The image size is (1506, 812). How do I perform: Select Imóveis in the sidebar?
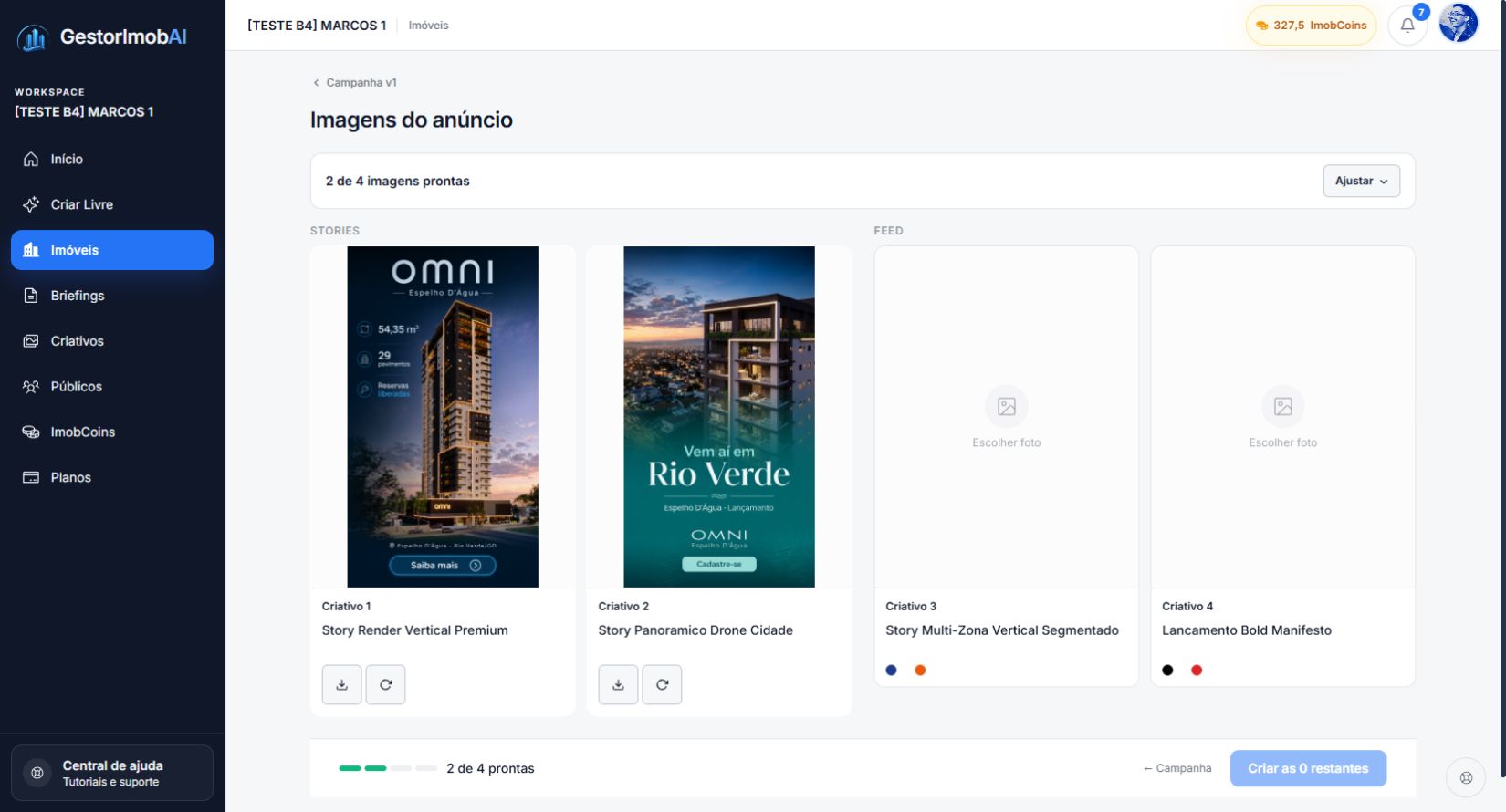point(112,250)
